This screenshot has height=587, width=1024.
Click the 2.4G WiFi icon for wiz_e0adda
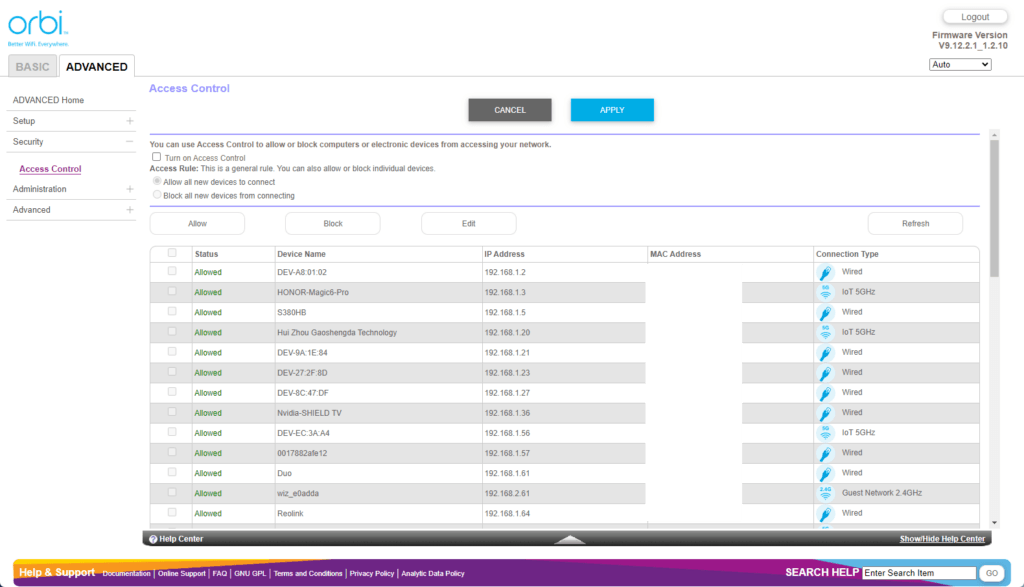click(x=825, y=493)
